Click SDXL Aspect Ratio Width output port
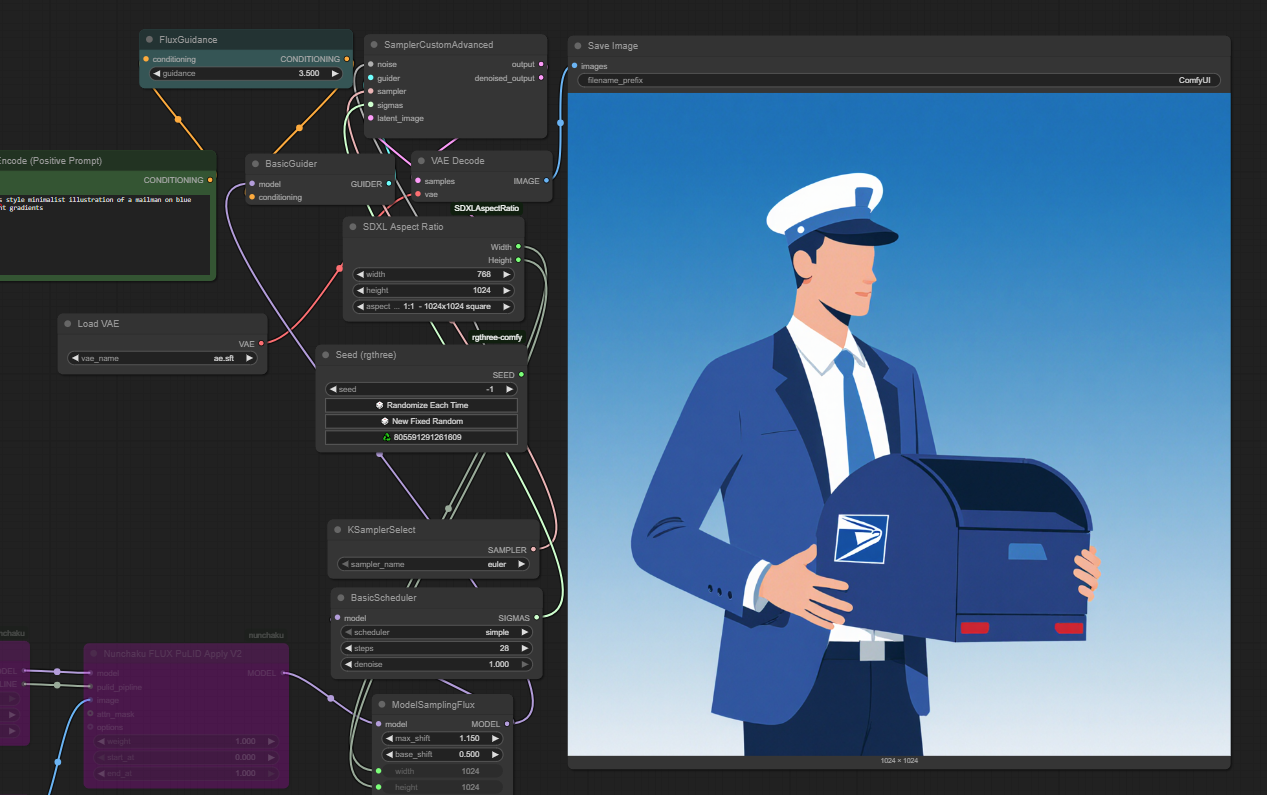Viewport: 1267px width, 795px height. coord(519,247)
